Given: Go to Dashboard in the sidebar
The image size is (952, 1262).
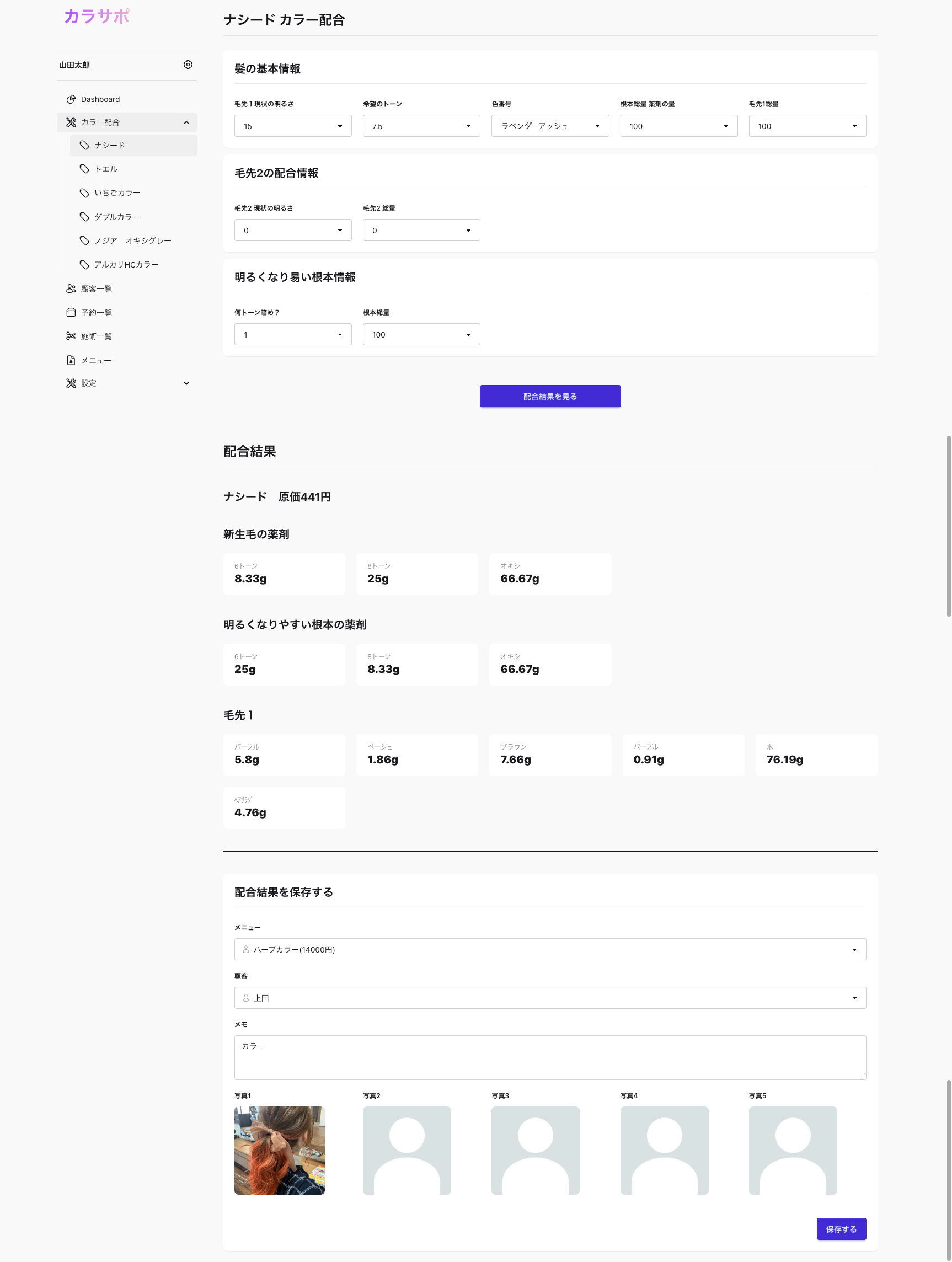Looking at the screenshot, I should click(x=127, y=99).
